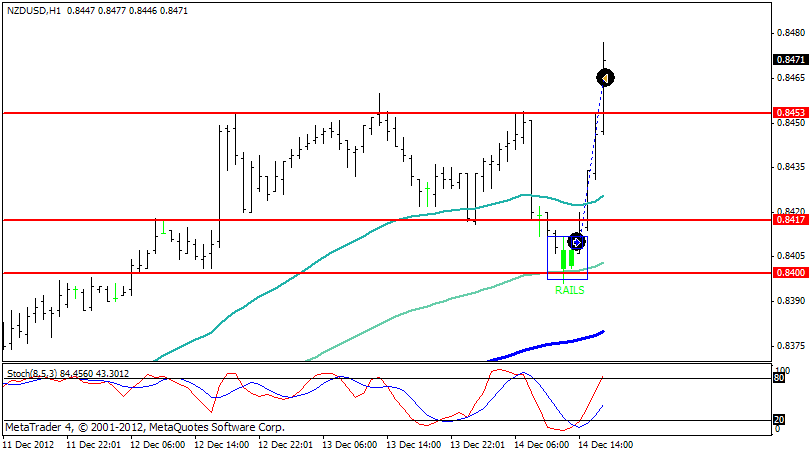Click the 0.8465 price scale value
The width and height of the screenshot is (809, 452).
791,78
